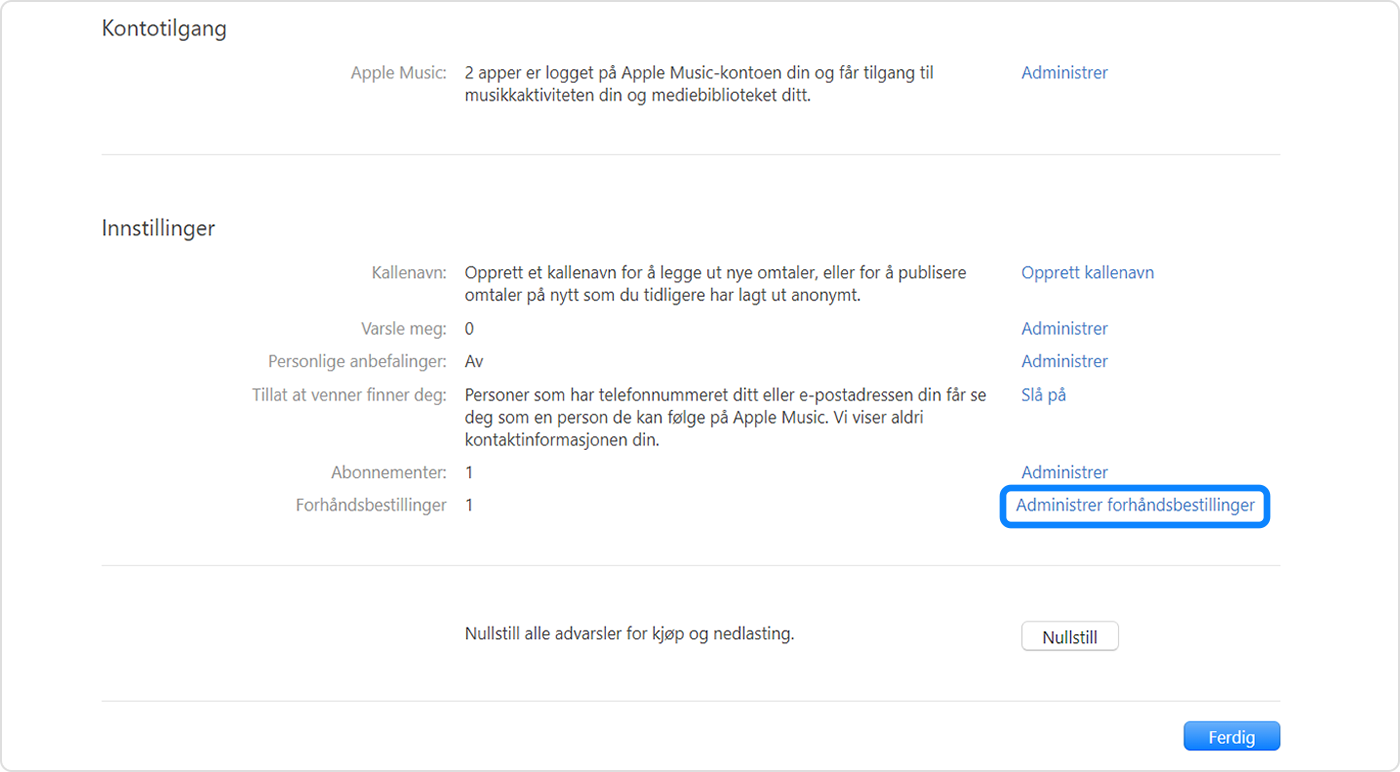Select the Innstillinger section heading
Image resolution: width=1400 pixels, height=772 pixels.
click(x=156, y=228)
